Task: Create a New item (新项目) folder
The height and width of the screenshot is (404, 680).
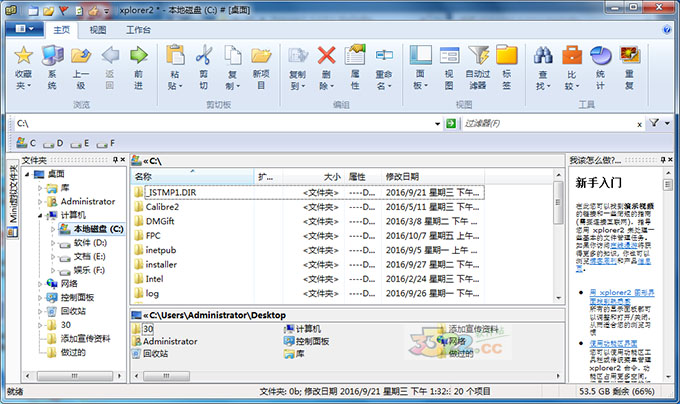Action: click(x=261, y=55)
